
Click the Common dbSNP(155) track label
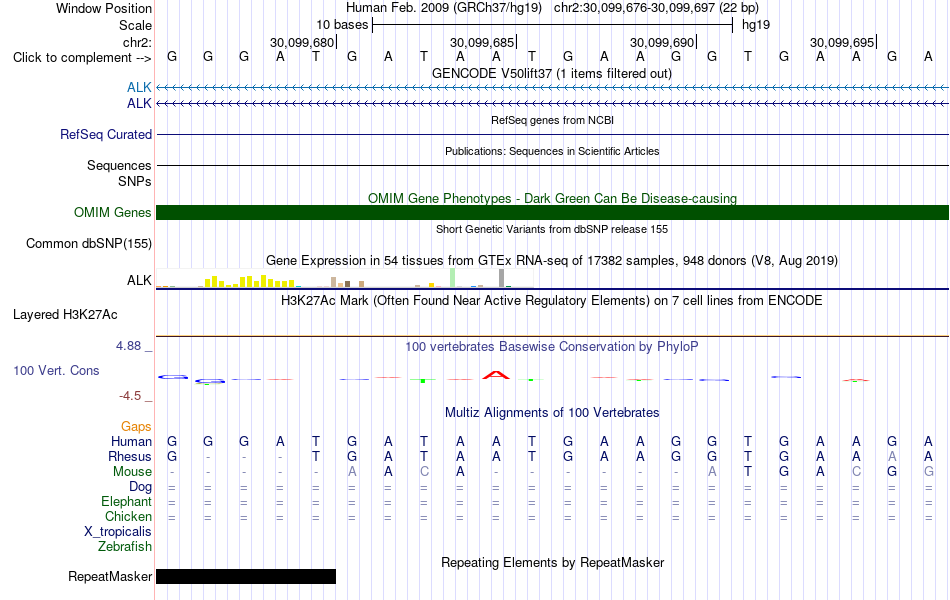pos(88,244)
